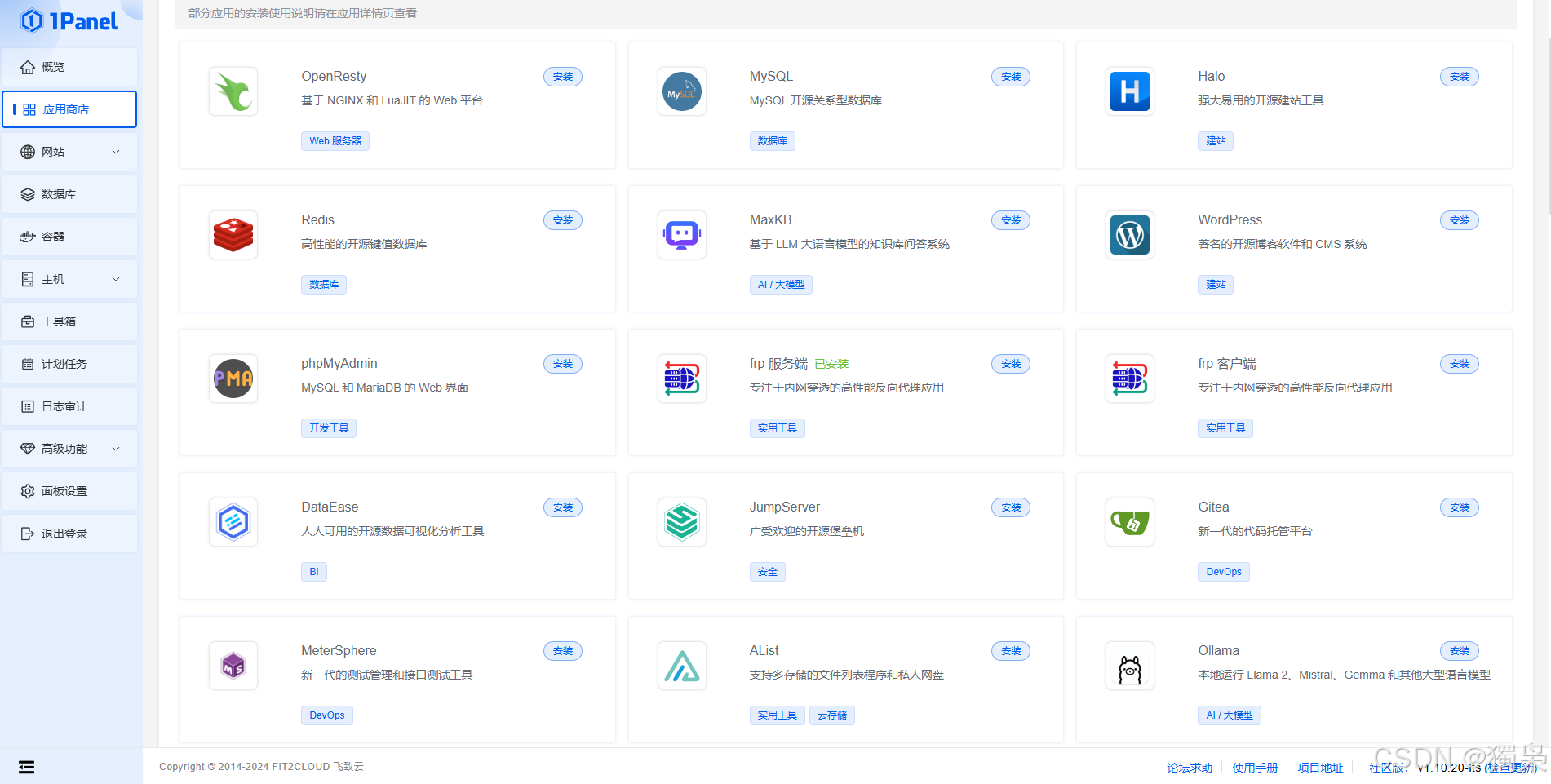1551x784 pixels.
Task: Open the 论坛求助 footer link
Action: pyautogui.click(x=1190, y=768)
